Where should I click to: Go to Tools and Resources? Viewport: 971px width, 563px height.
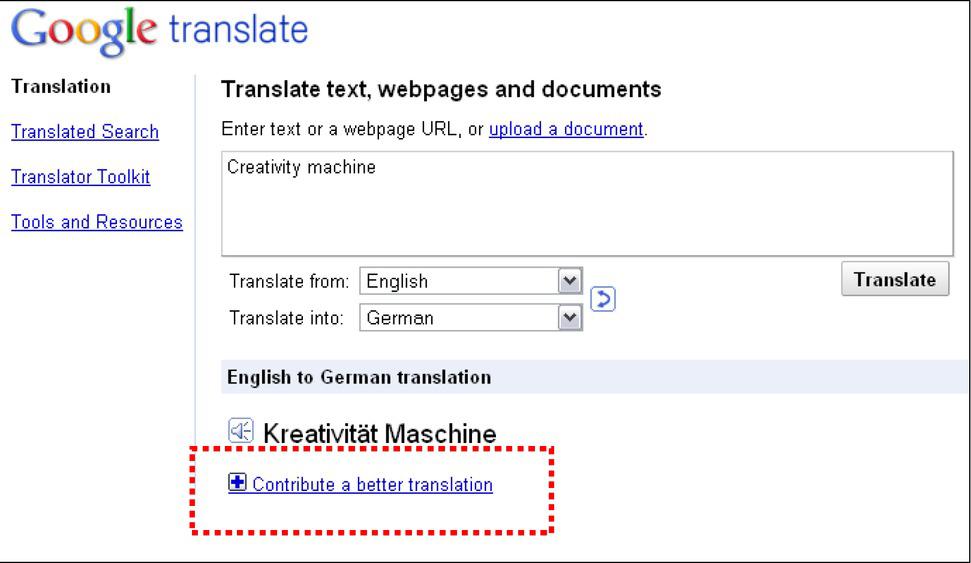[x=96, y=221]
